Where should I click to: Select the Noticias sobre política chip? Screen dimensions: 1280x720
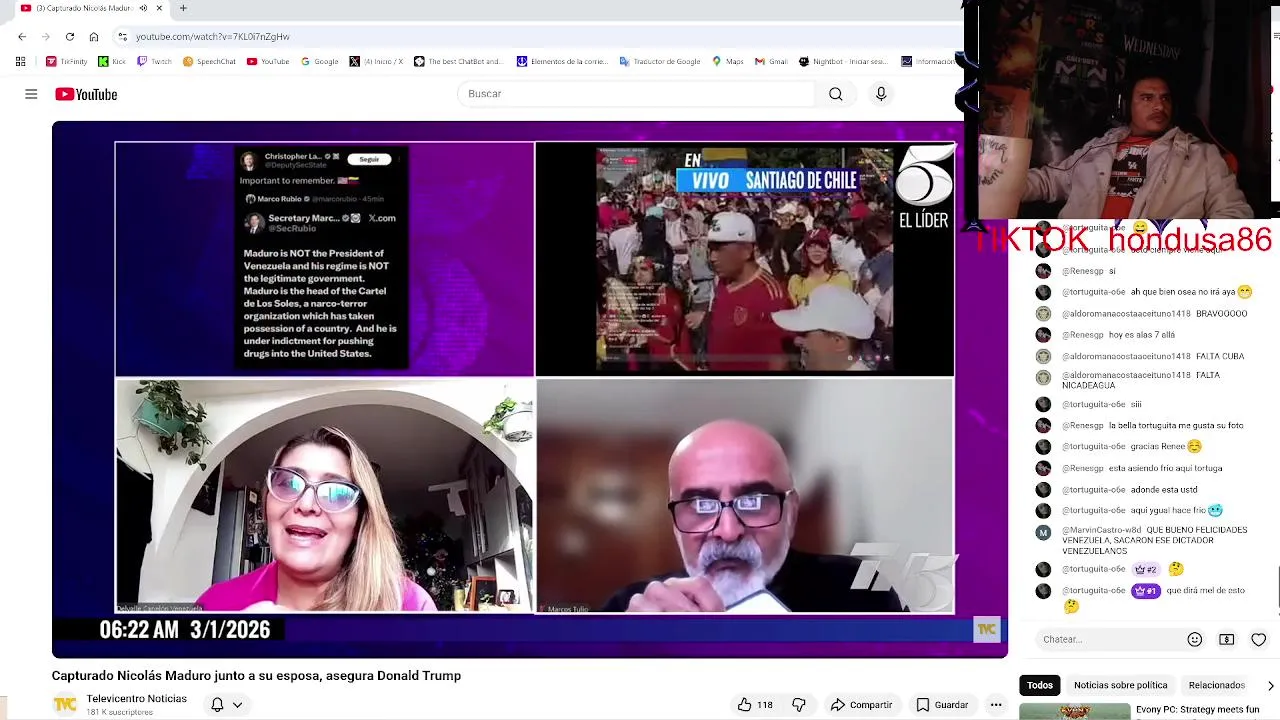1120,685
